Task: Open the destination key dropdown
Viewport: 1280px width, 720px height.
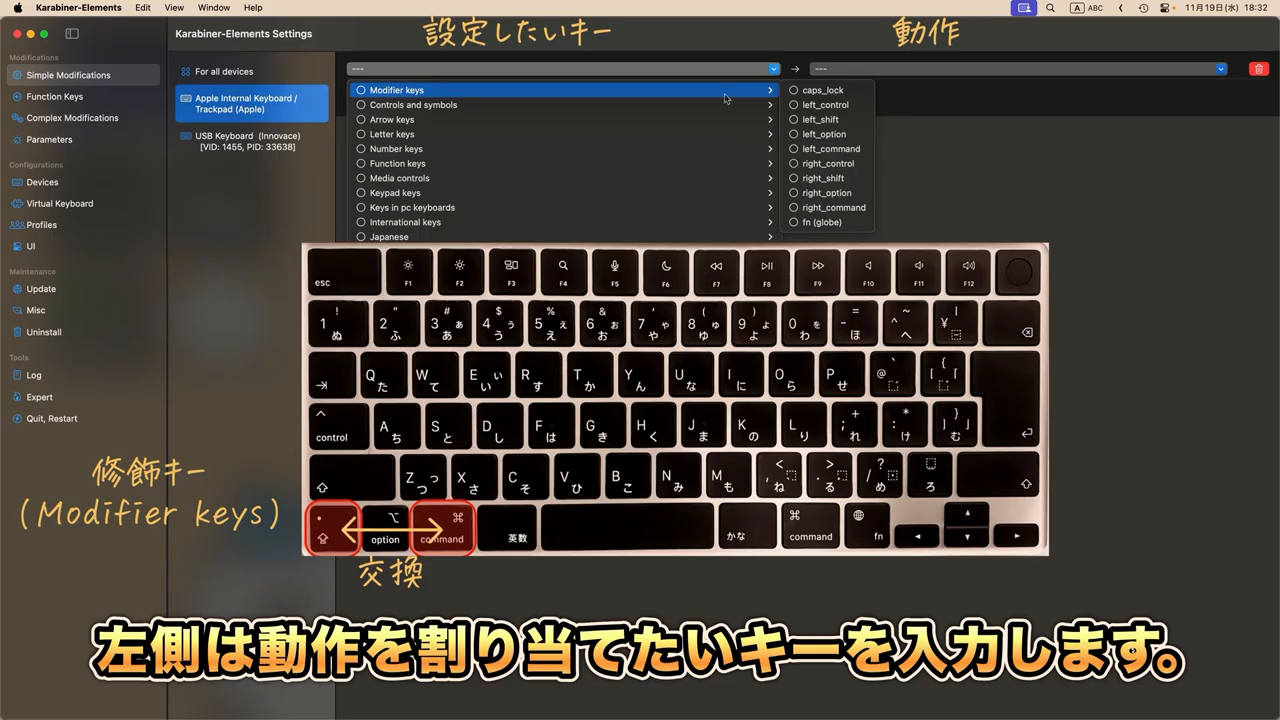Action: [1018, 69]
